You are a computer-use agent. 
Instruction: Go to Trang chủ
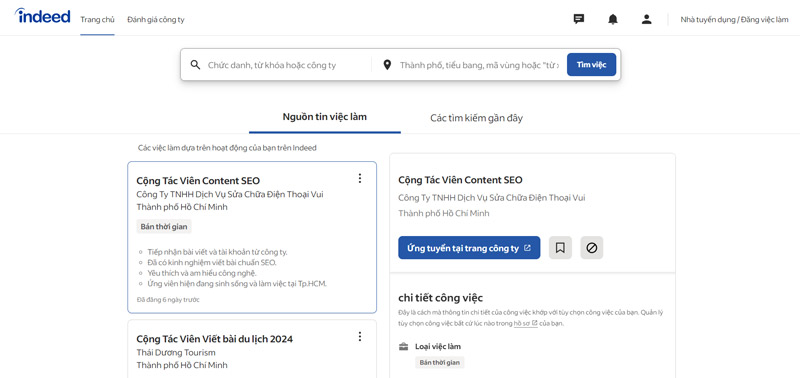[x=97, y=20]
